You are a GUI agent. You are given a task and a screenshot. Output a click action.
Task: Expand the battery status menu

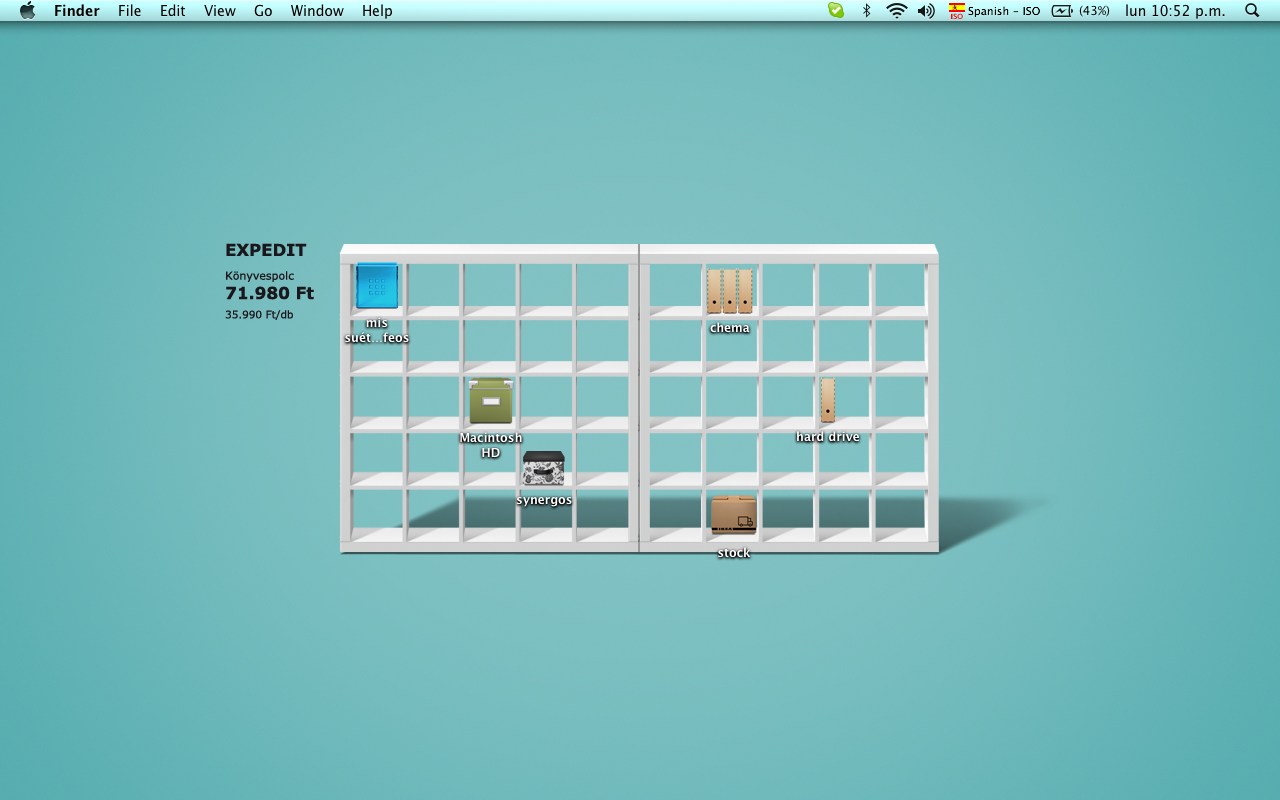click(1080, 11)
